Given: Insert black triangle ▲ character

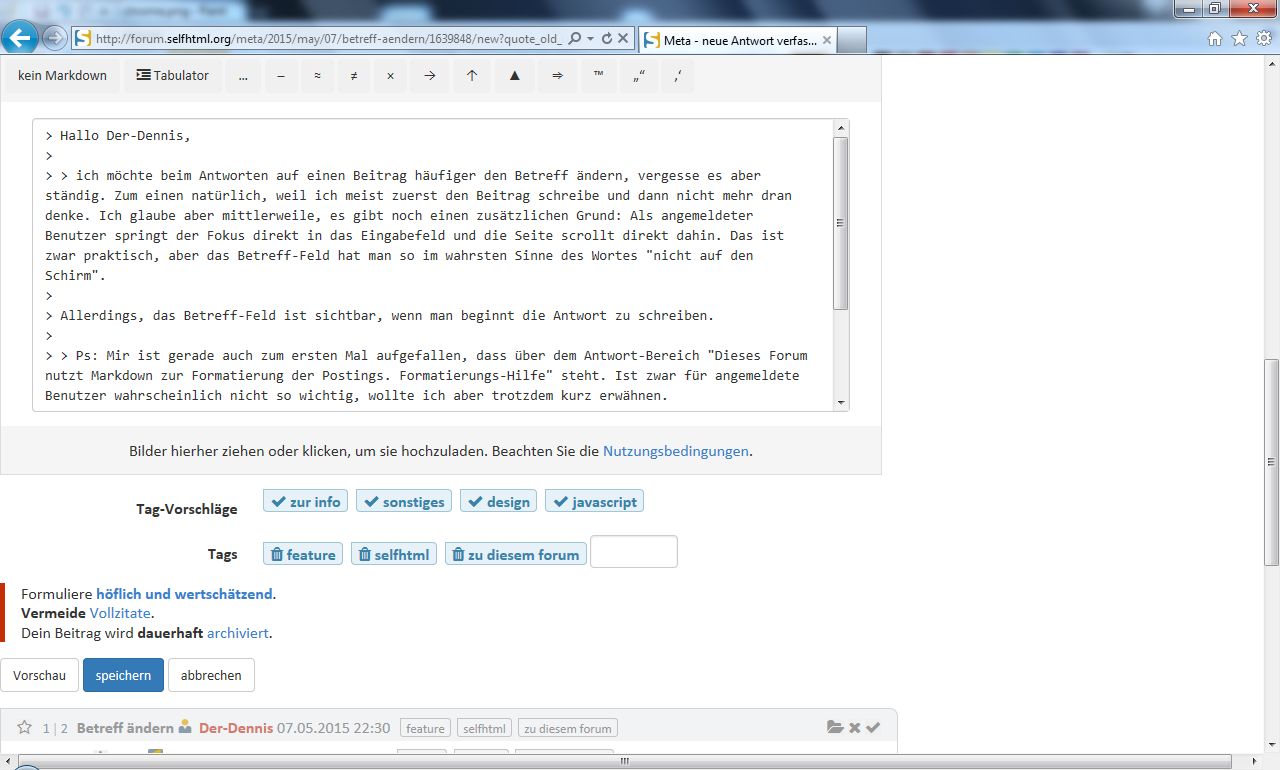Looking at the screenshot, I should tap(514, 75).
